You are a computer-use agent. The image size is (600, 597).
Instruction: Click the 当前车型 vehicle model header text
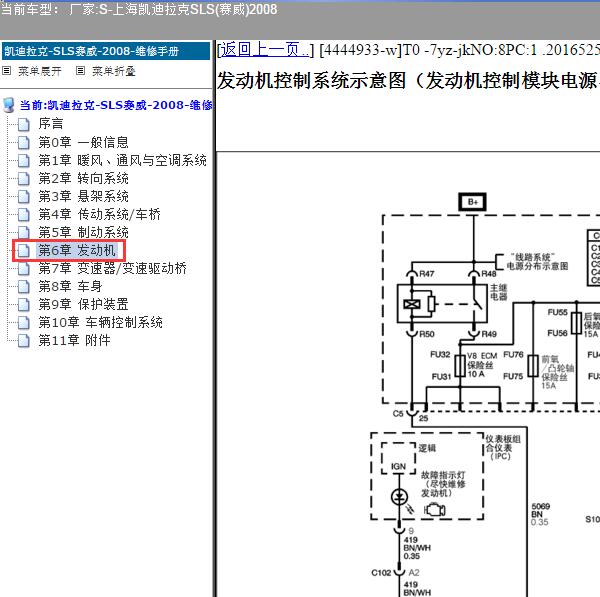(x=139, y=9)
